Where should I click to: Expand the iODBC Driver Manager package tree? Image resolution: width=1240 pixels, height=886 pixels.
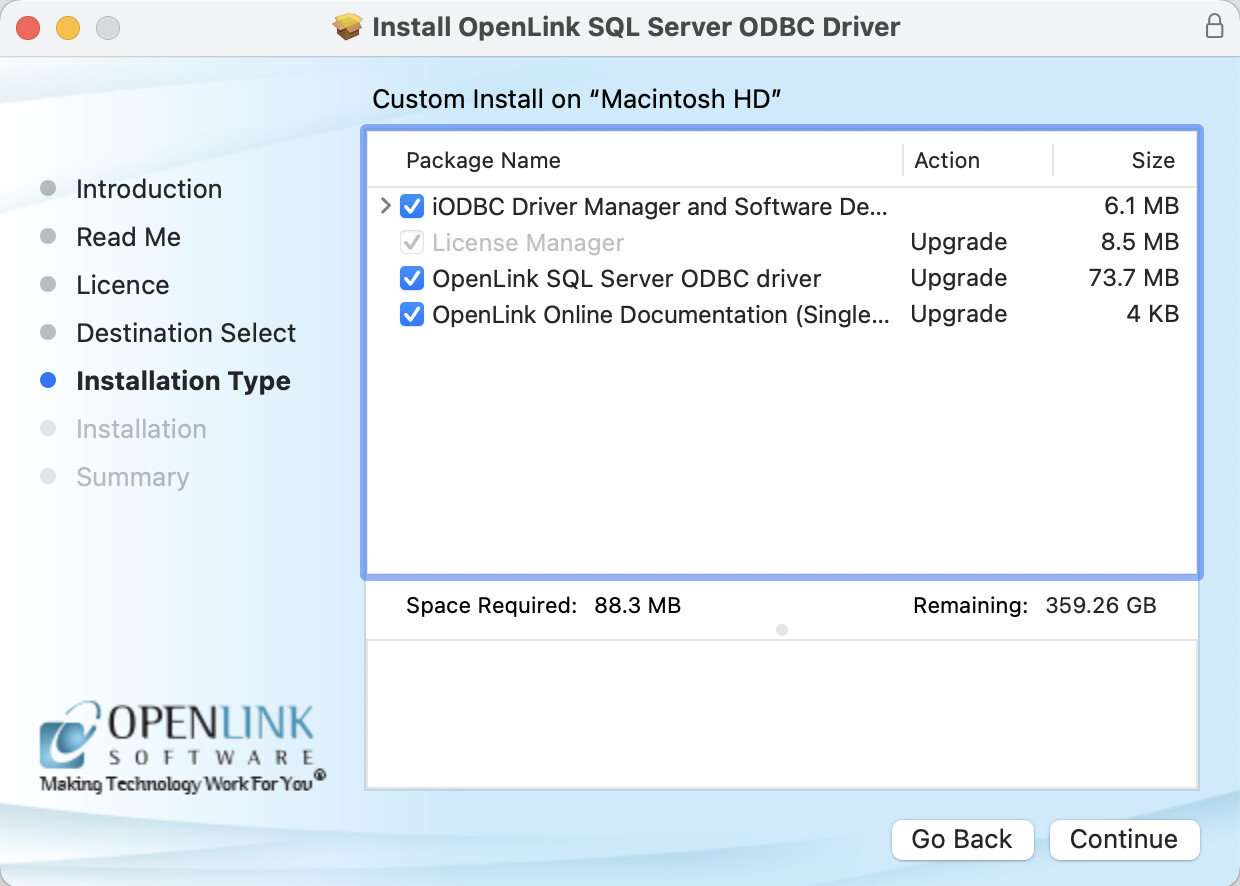[386, 207]
